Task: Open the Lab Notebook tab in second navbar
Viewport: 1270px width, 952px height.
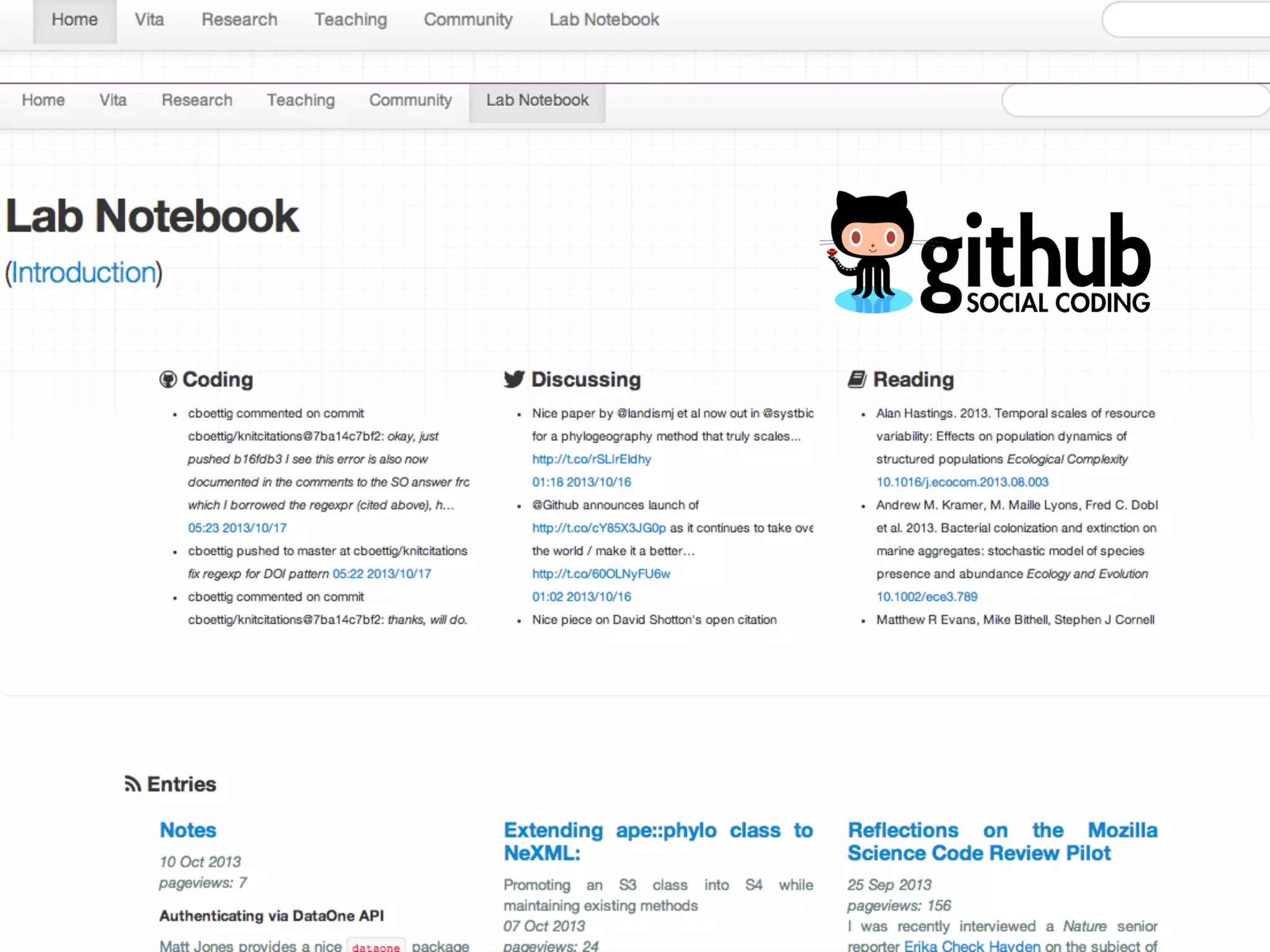Action: pyautogui.click(x=537, y=100)
